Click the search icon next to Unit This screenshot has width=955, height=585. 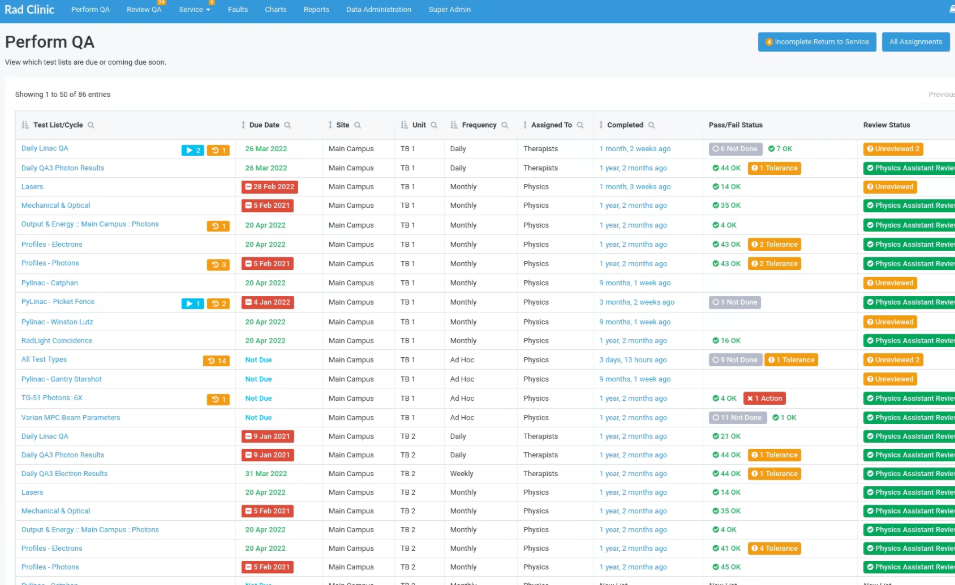(x=434, y=125)
